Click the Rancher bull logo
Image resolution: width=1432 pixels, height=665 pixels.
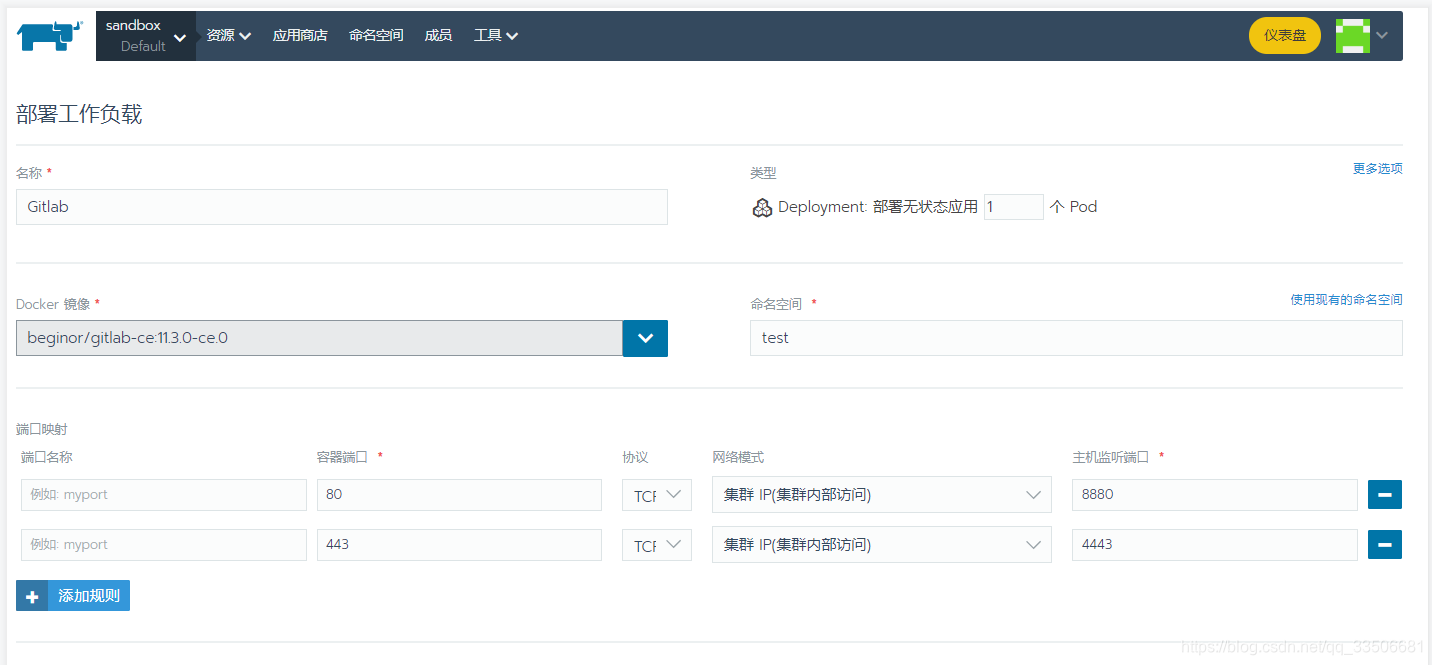48,35
